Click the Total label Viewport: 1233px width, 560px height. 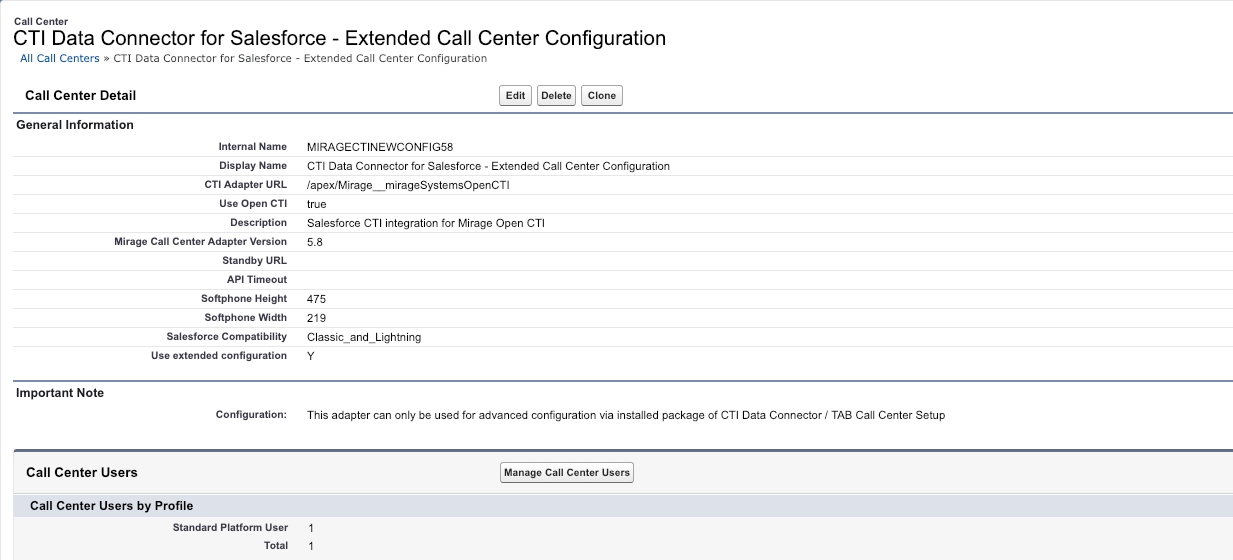point(276,546)
